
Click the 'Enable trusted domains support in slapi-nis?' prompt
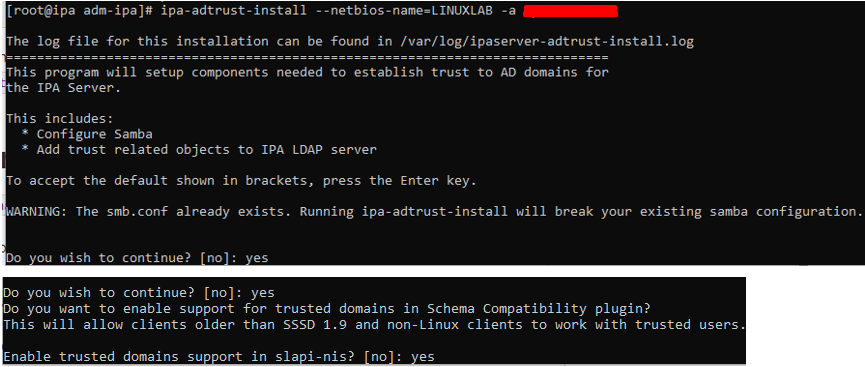tap(219, 357)
